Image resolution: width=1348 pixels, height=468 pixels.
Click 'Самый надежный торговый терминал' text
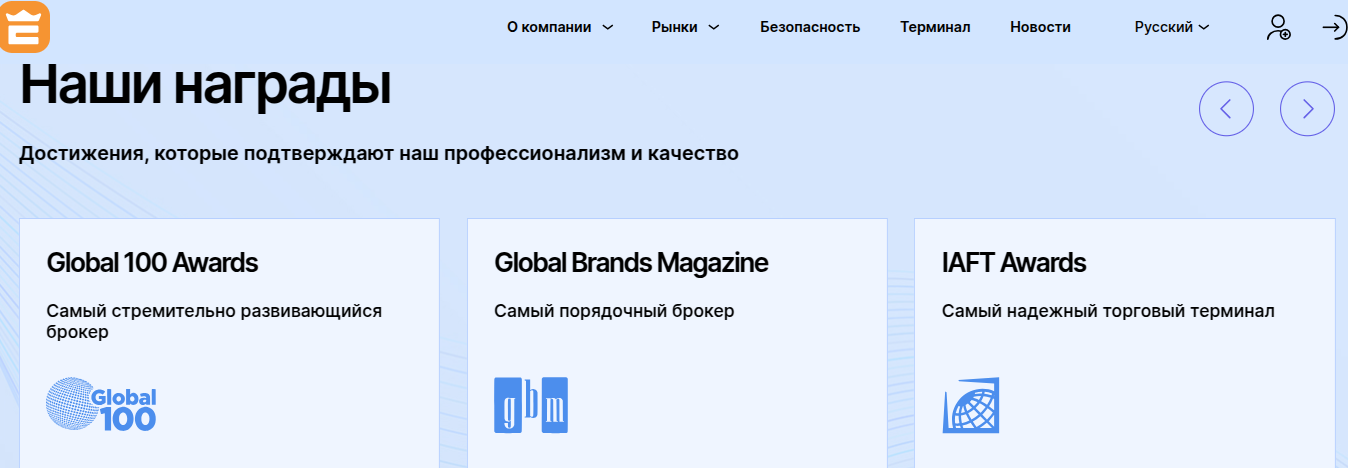click(x=1108, y=311)
